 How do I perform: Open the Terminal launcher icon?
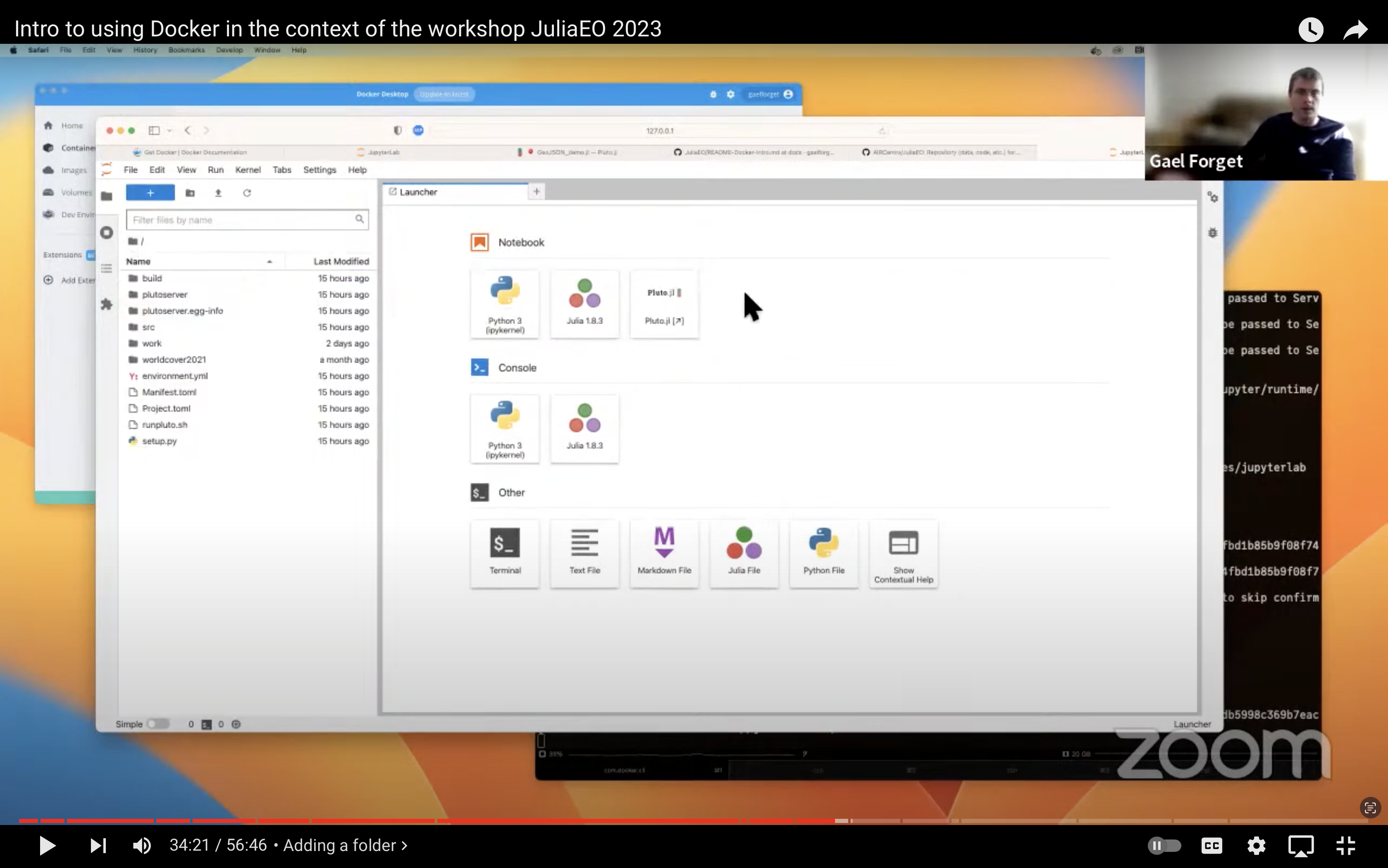coord(505,551)
